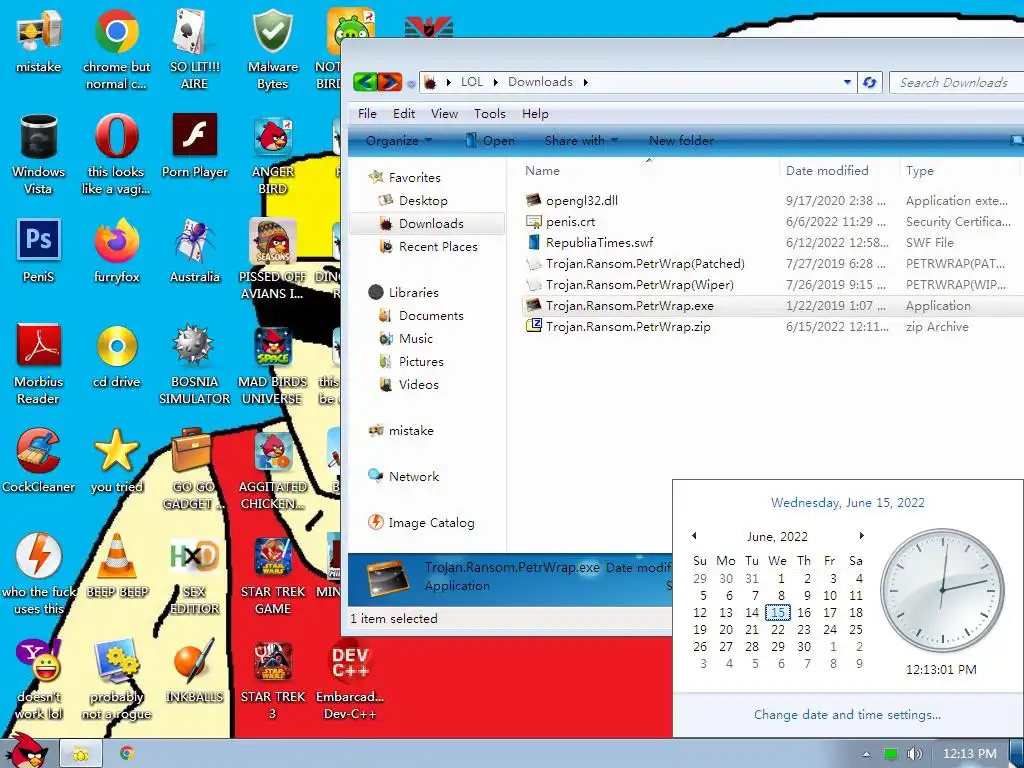
Task: Sort by the Name column header
Action: [x=648, y=170]
